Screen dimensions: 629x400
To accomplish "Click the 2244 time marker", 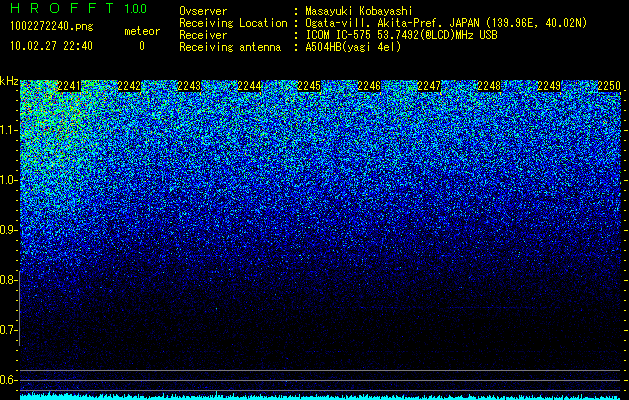I will tap(249, 86).
